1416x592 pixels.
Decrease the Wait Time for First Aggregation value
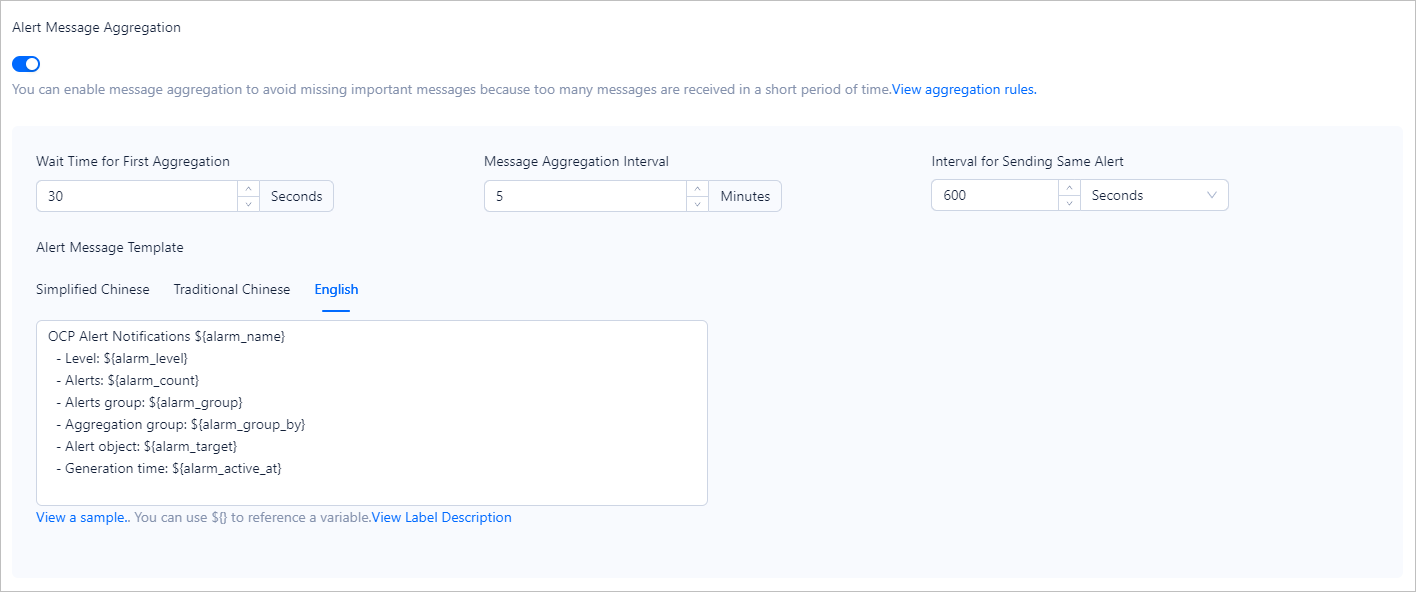pos(249,204)
